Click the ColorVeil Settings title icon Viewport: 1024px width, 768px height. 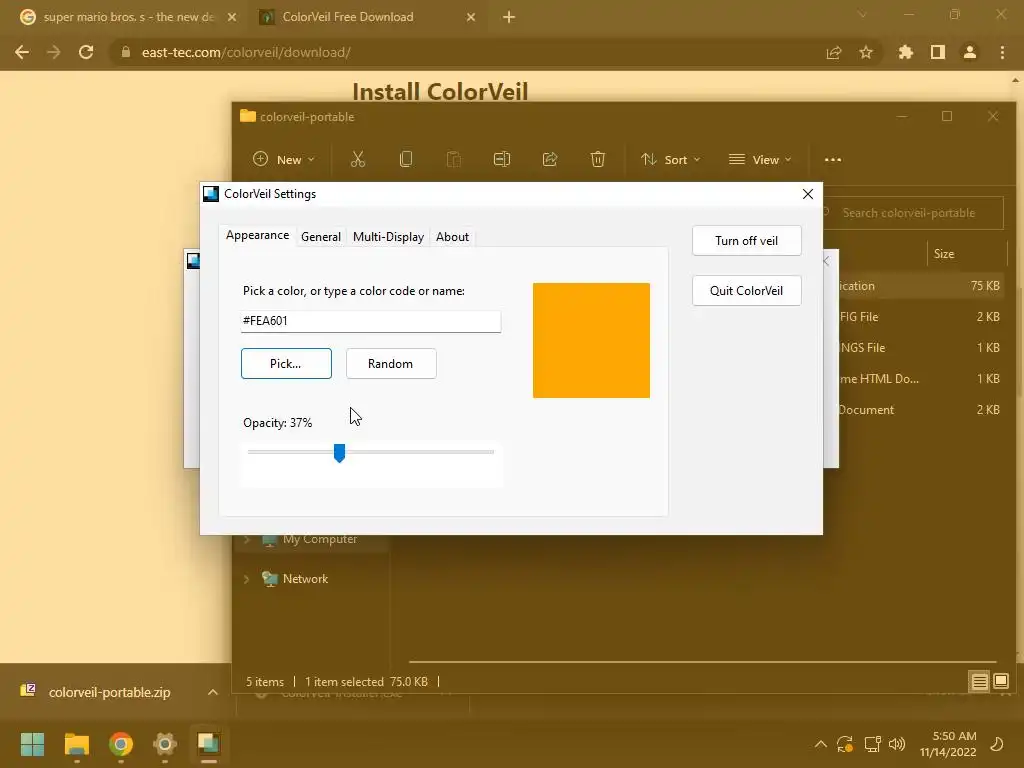tap(211, 194)
